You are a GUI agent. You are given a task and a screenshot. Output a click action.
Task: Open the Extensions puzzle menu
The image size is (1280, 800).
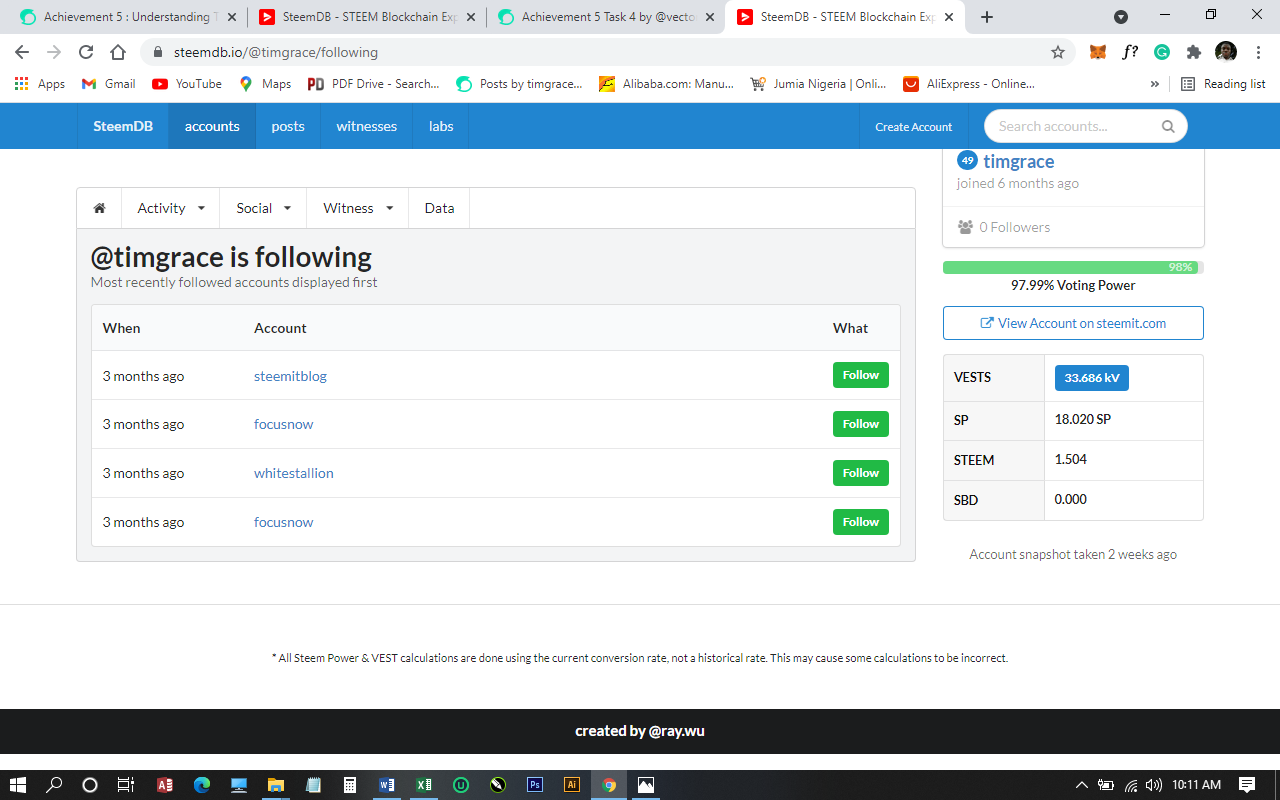(1194, 52)
